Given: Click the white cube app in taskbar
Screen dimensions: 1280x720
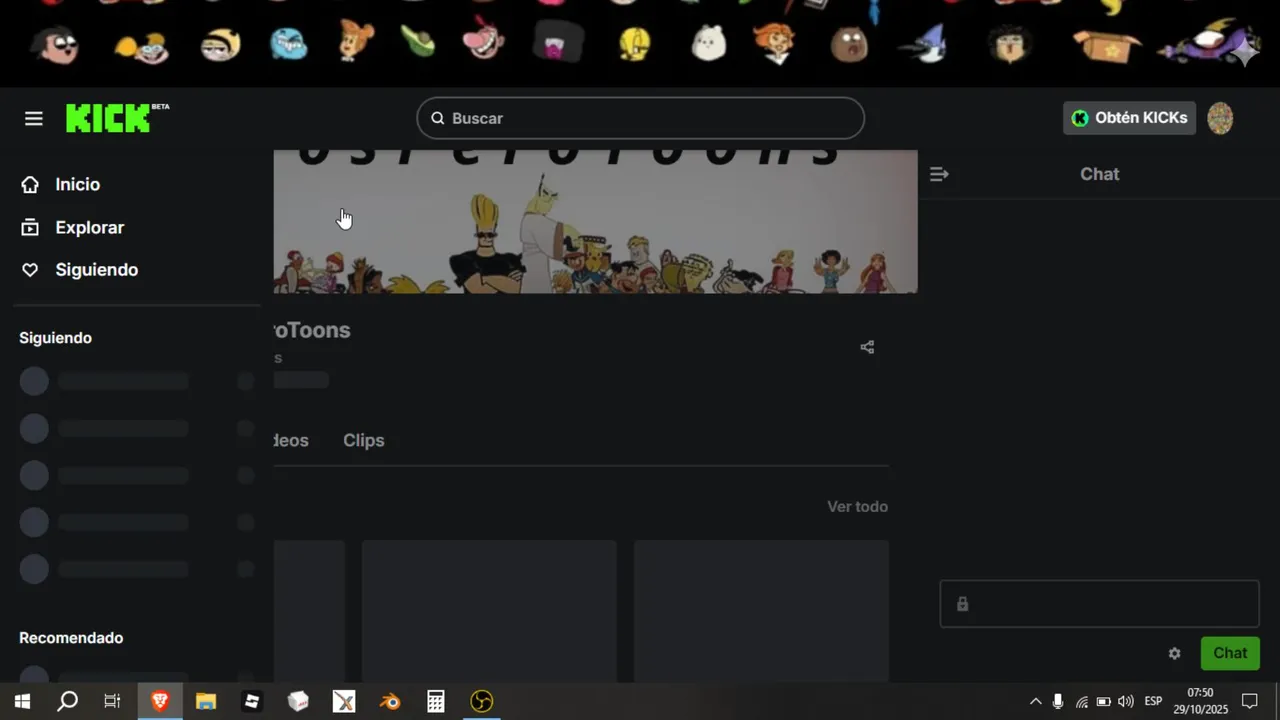Looking at the screenshot, I should [x=298, y=701].
